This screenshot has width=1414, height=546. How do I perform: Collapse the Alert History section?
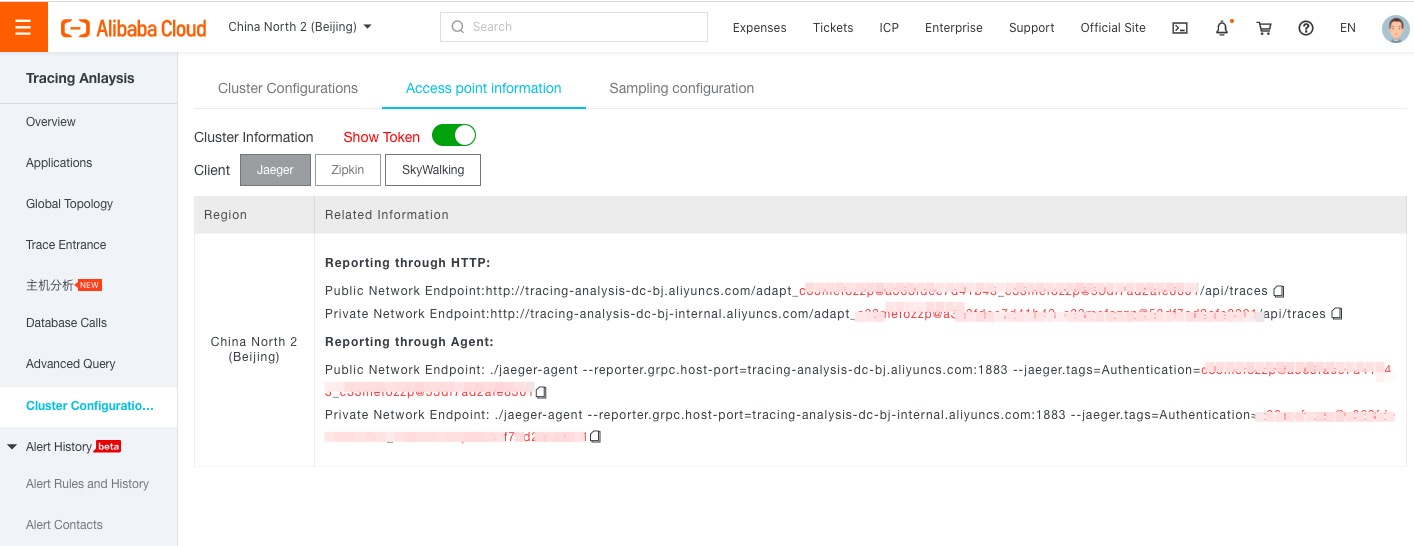(x=12, y=447)
